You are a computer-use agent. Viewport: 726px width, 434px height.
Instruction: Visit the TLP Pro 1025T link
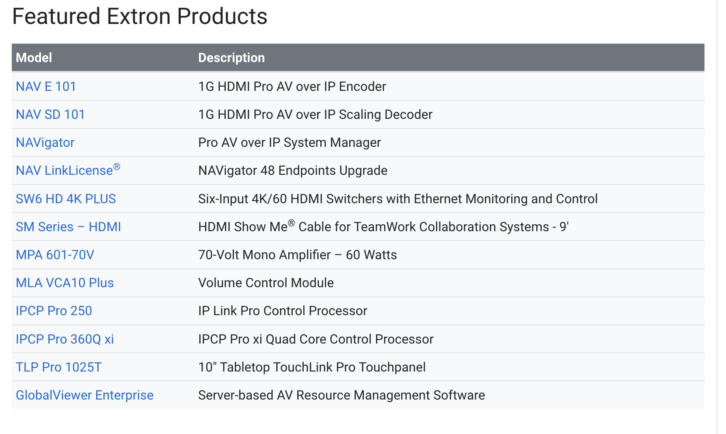[57, 367]
